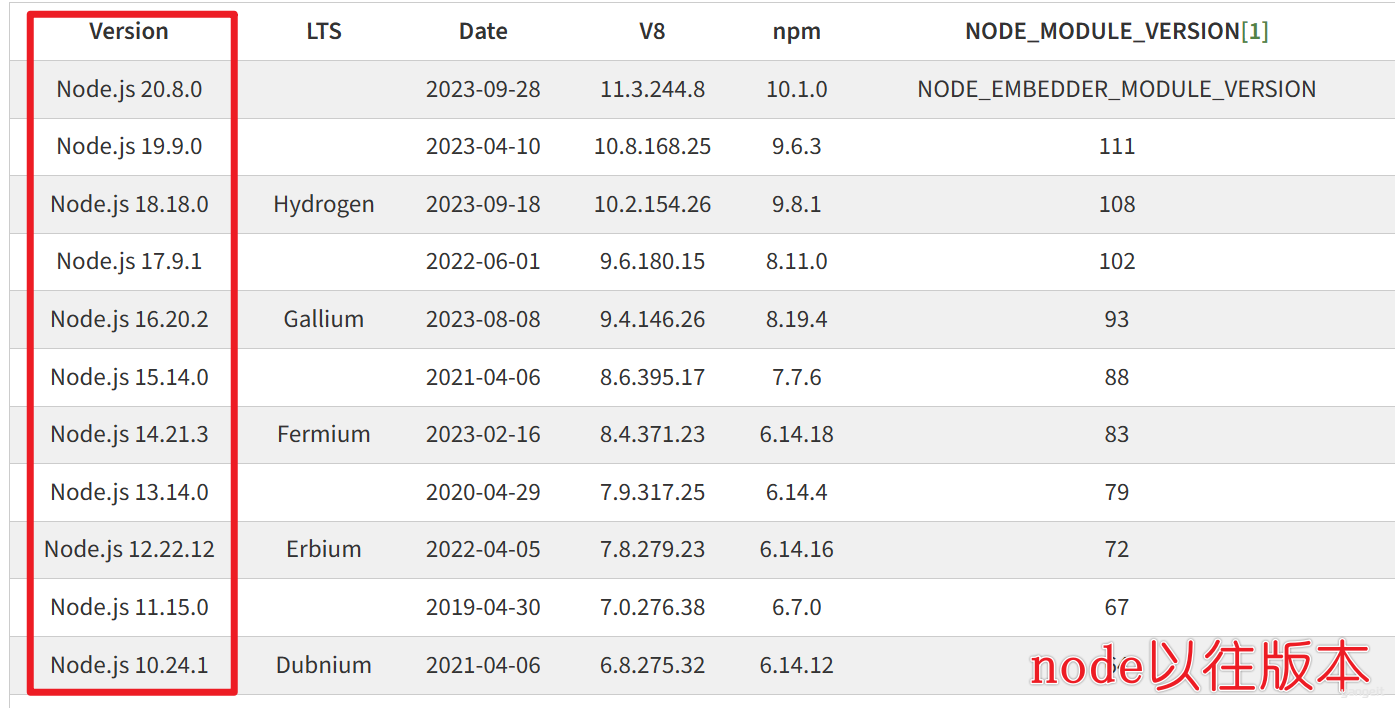This screenshot has width=1395, height=708.
Task: Open Node.js 10.24.1 Dubnium release
Action: point(129,665)
